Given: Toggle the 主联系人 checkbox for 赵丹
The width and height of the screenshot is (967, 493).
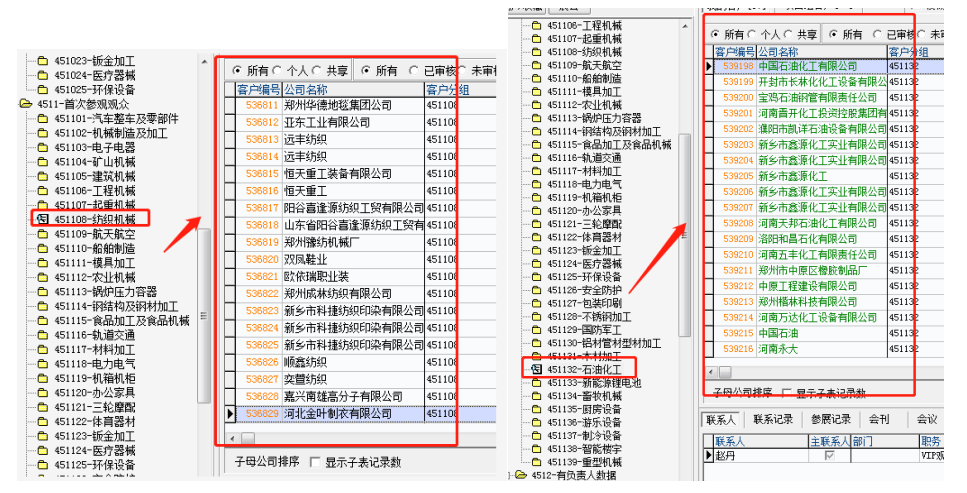Looking at the screenshot, I should tap(829, 456).
